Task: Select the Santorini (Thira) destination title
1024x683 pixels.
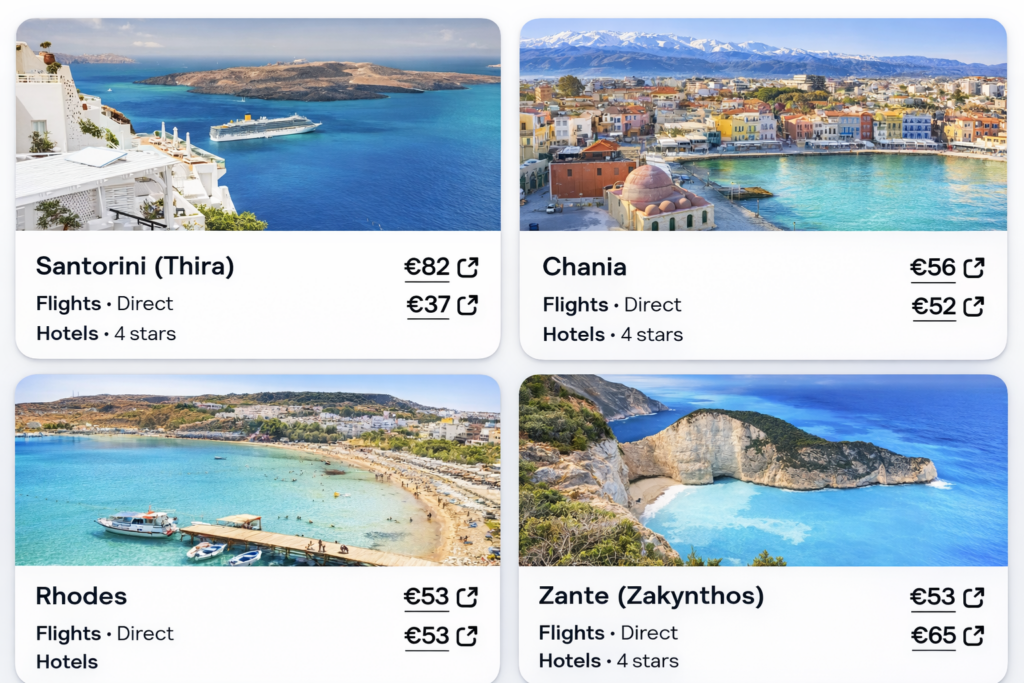Action: pos(135,267)
